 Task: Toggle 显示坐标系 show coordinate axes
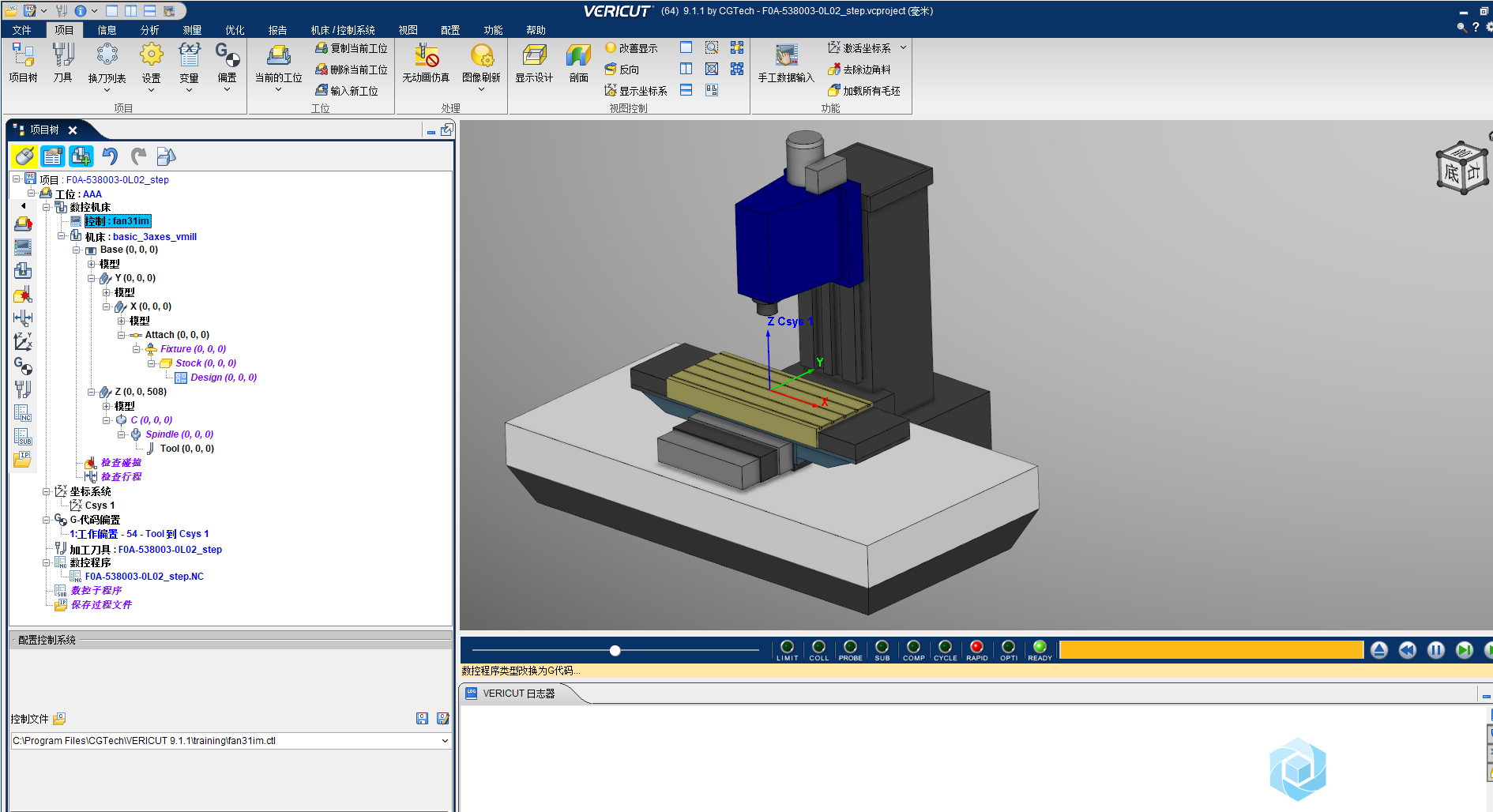coord(636,91)
